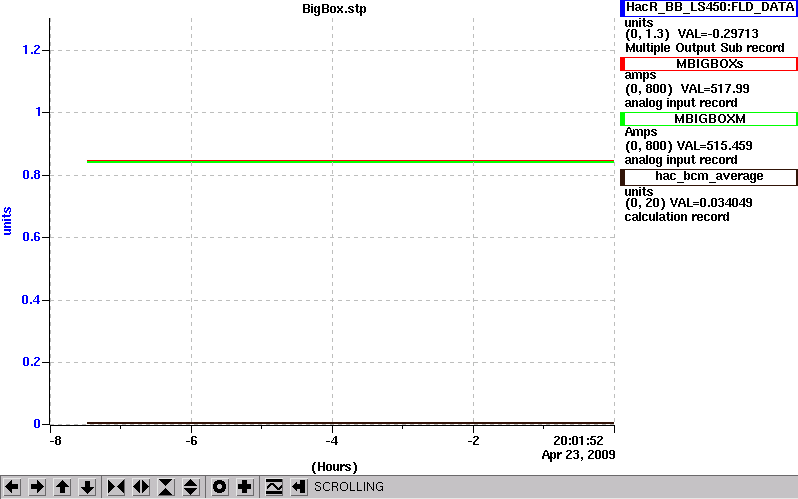This screenshot has width=798, height=499.
Task: Click the vertical 'units' y-axis label
Action: click(x=7, y=221)
